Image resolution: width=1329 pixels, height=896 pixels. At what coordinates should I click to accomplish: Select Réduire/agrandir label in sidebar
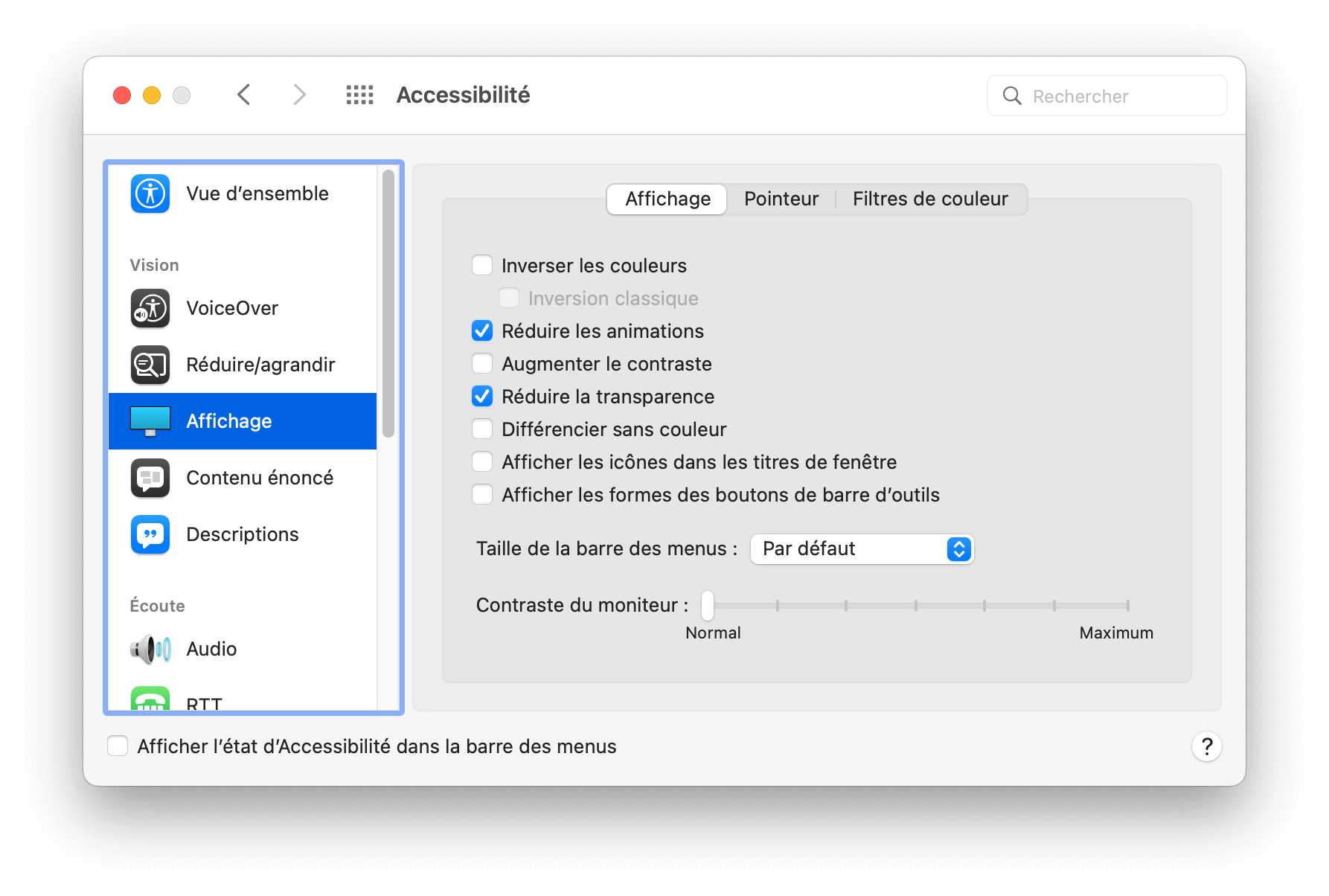click(x=260, y=365)
